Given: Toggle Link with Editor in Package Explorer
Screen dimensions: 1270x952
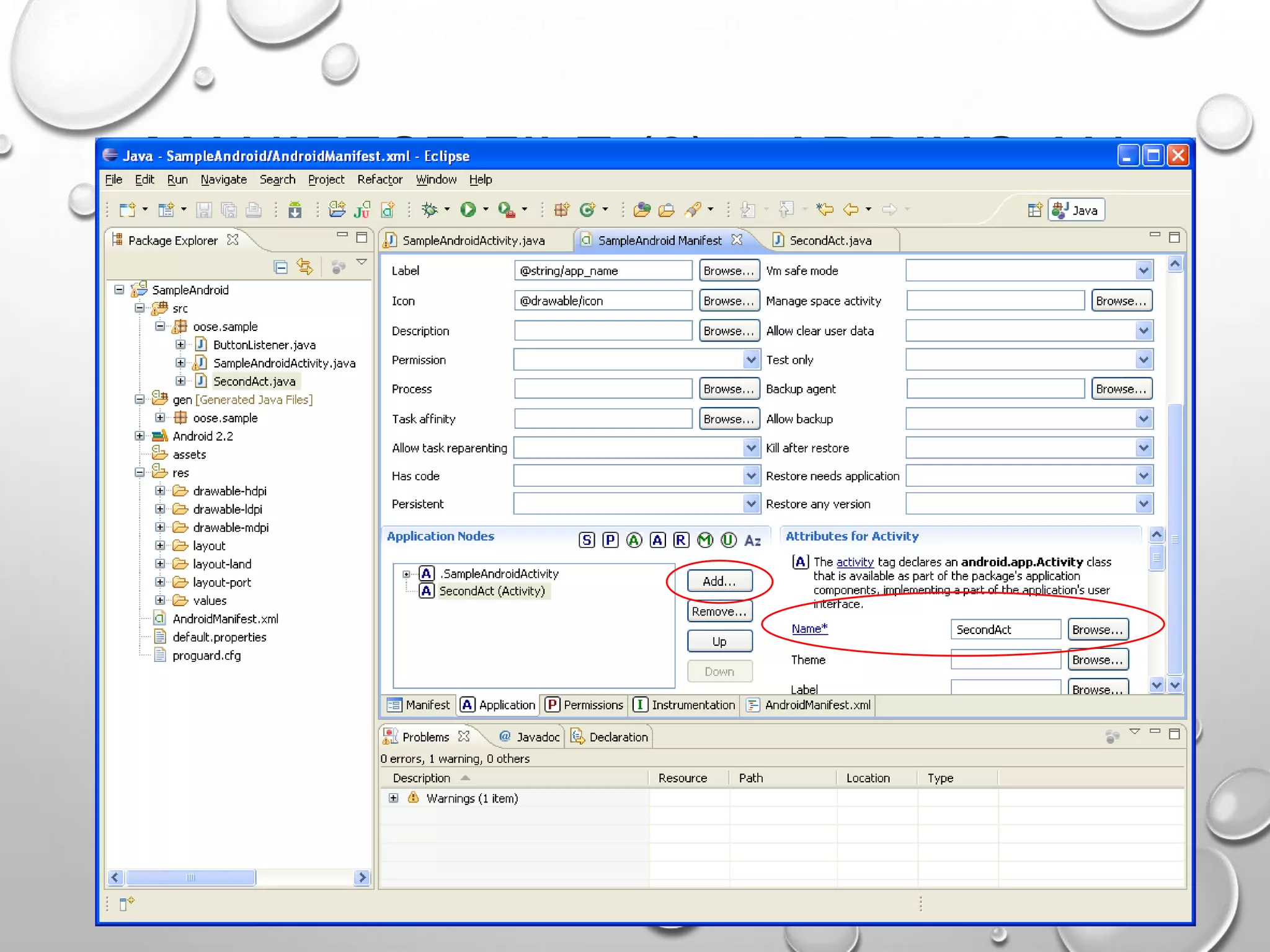Looking at the screenshot, I should pyautogui.click(x=305, y=267).
